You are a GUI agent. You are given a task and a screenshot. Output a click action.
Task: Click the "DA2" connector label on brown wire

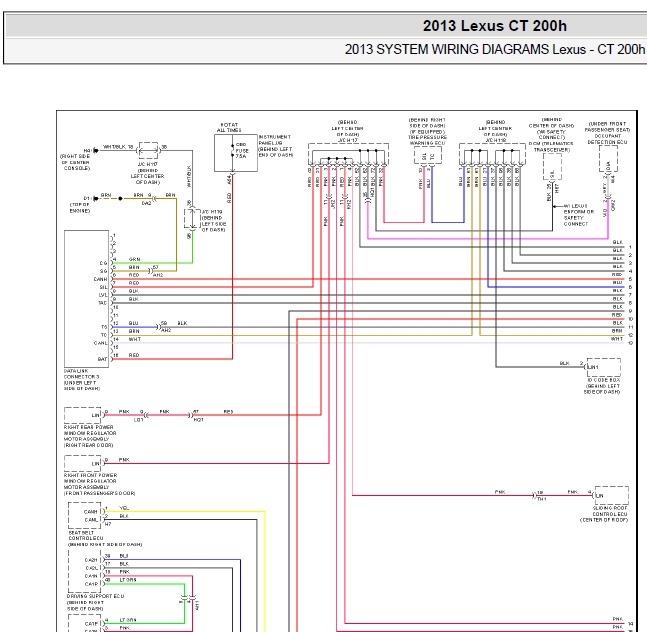click(x=146, y=203)
